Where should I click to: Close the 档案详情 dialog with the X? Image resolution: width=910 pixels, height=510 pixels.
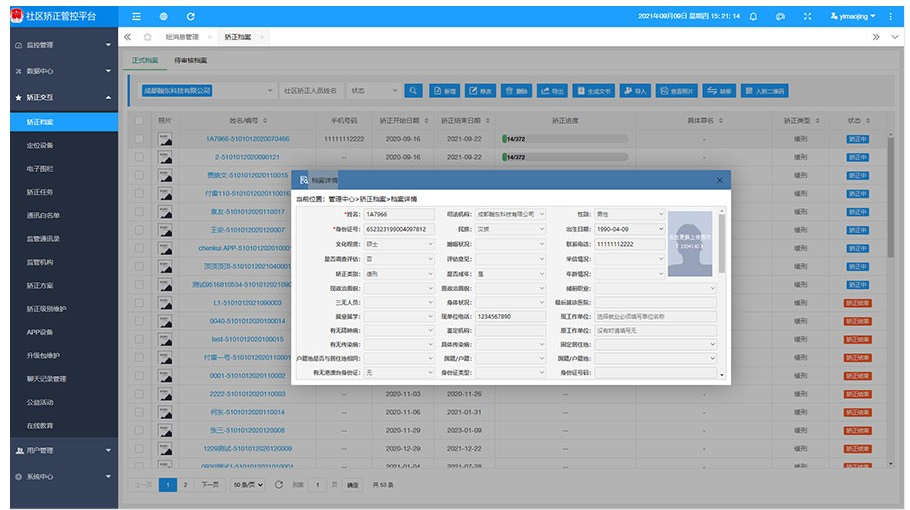[720, 180]
